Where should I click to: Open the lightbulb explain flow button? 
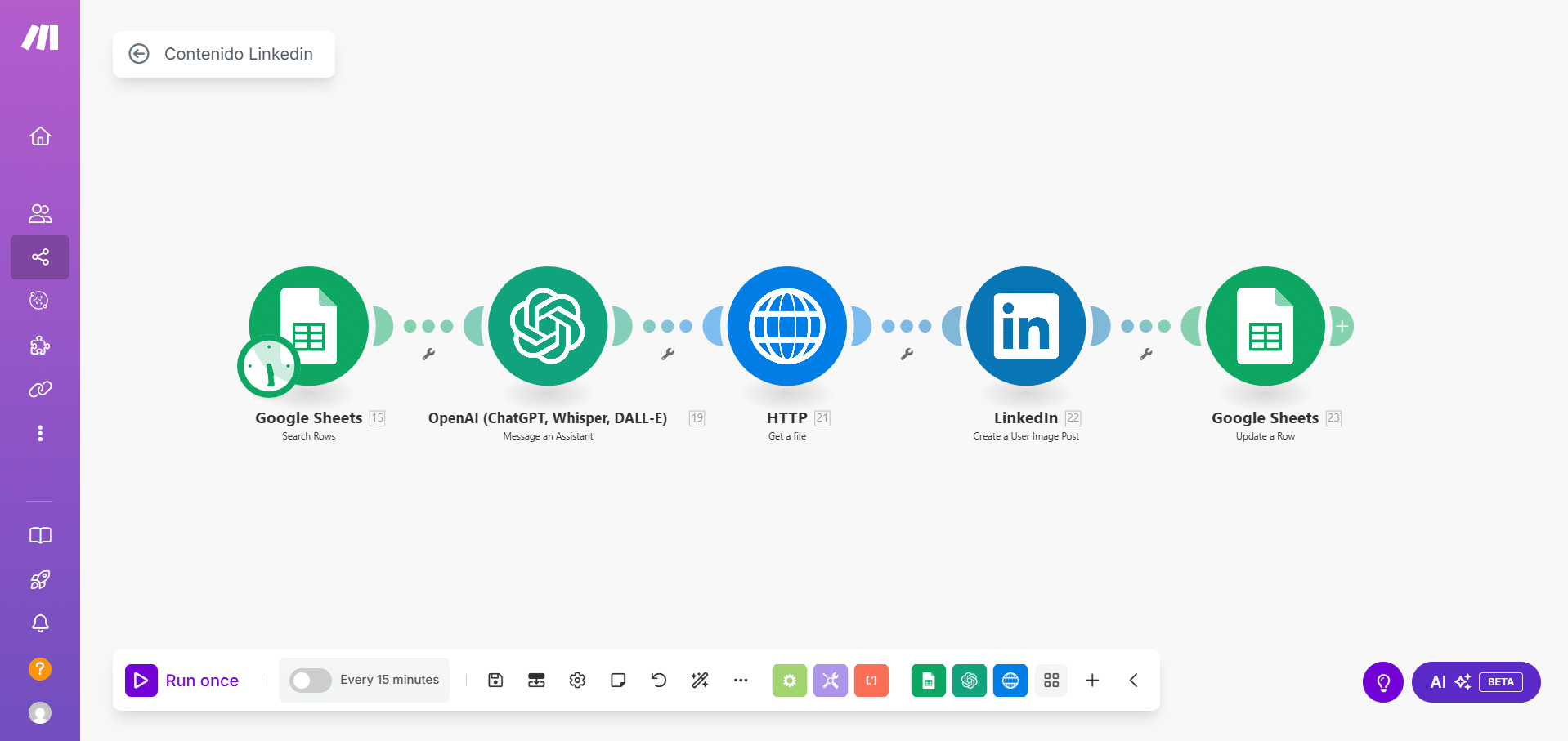point(1383,682)
